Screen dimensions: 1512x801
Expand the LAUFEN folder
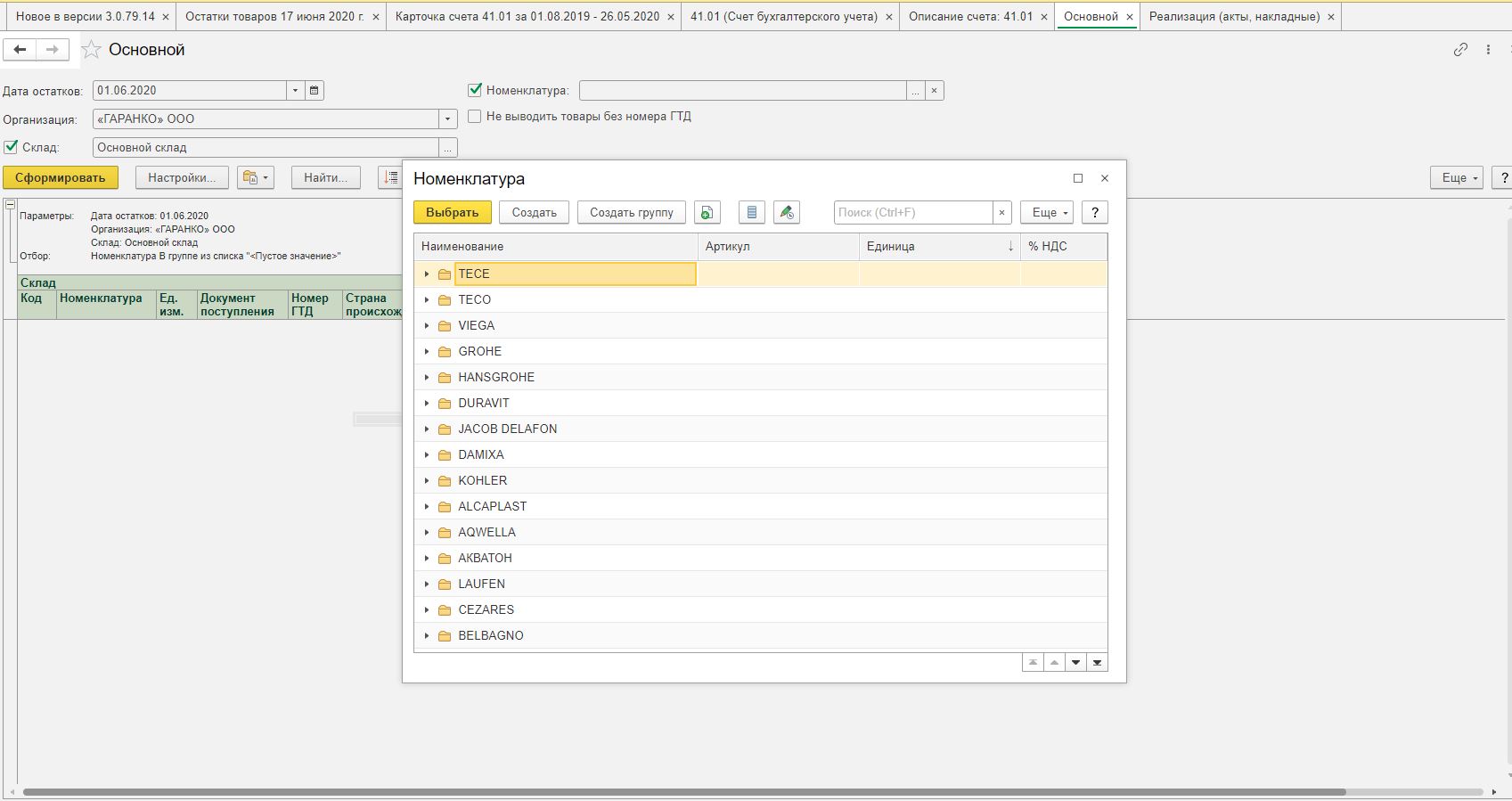click(x=427, y=584)
